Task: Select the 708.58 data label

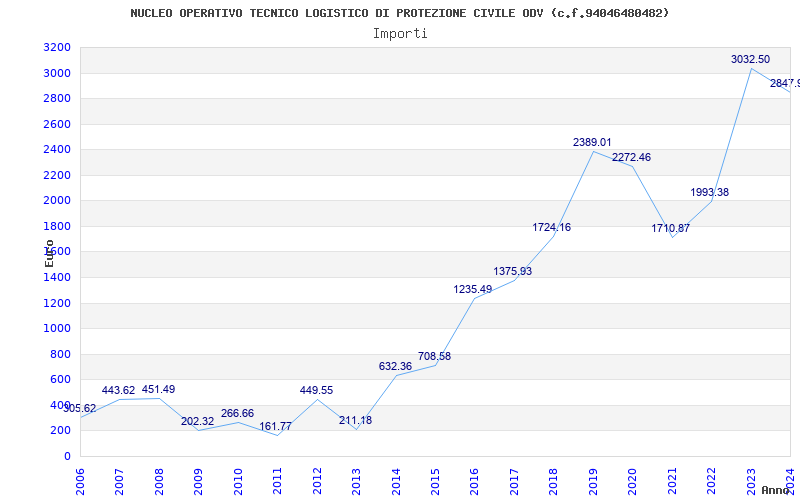Action: click(434, 356)
